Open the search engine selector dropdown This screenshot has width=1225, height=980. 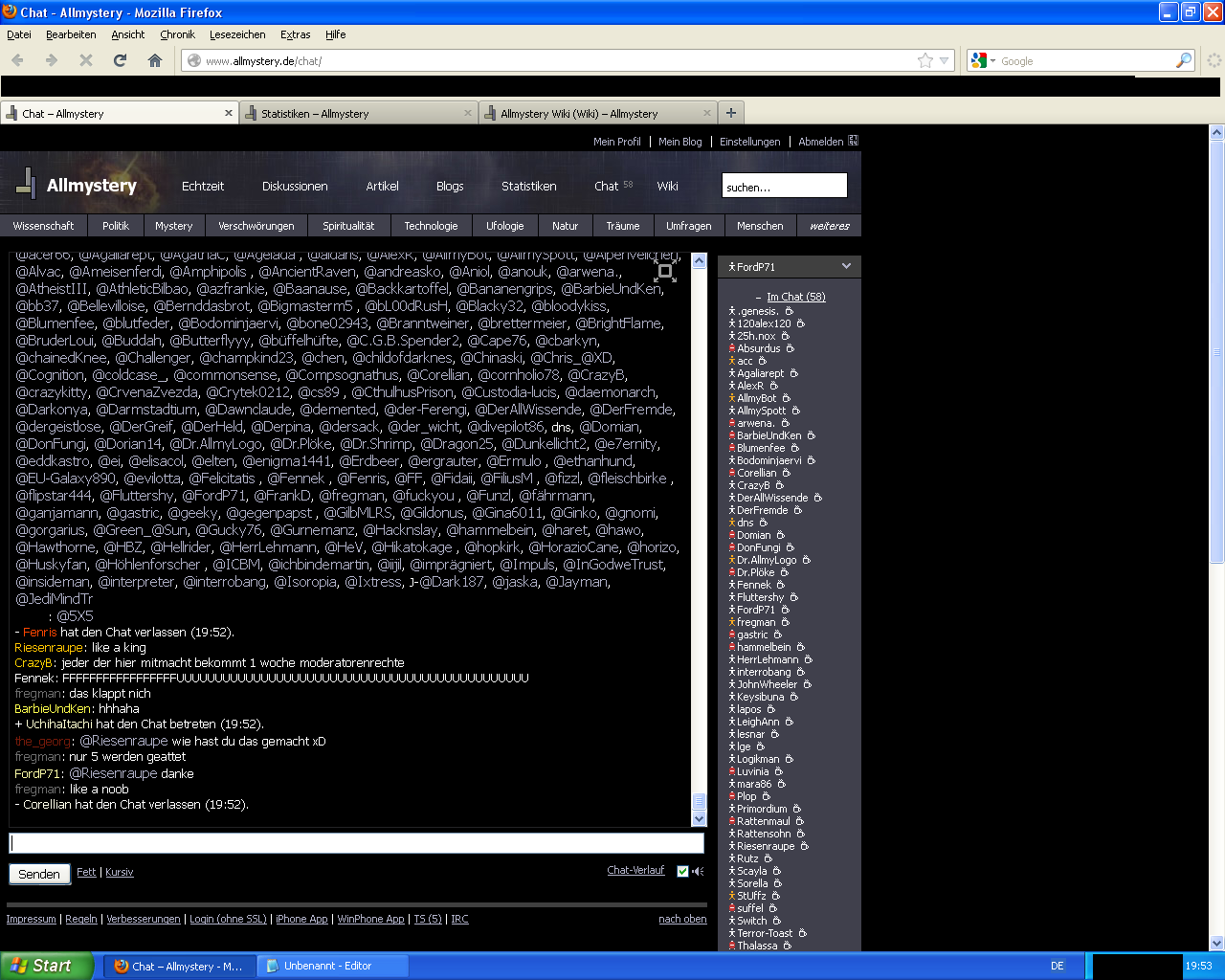984,61
